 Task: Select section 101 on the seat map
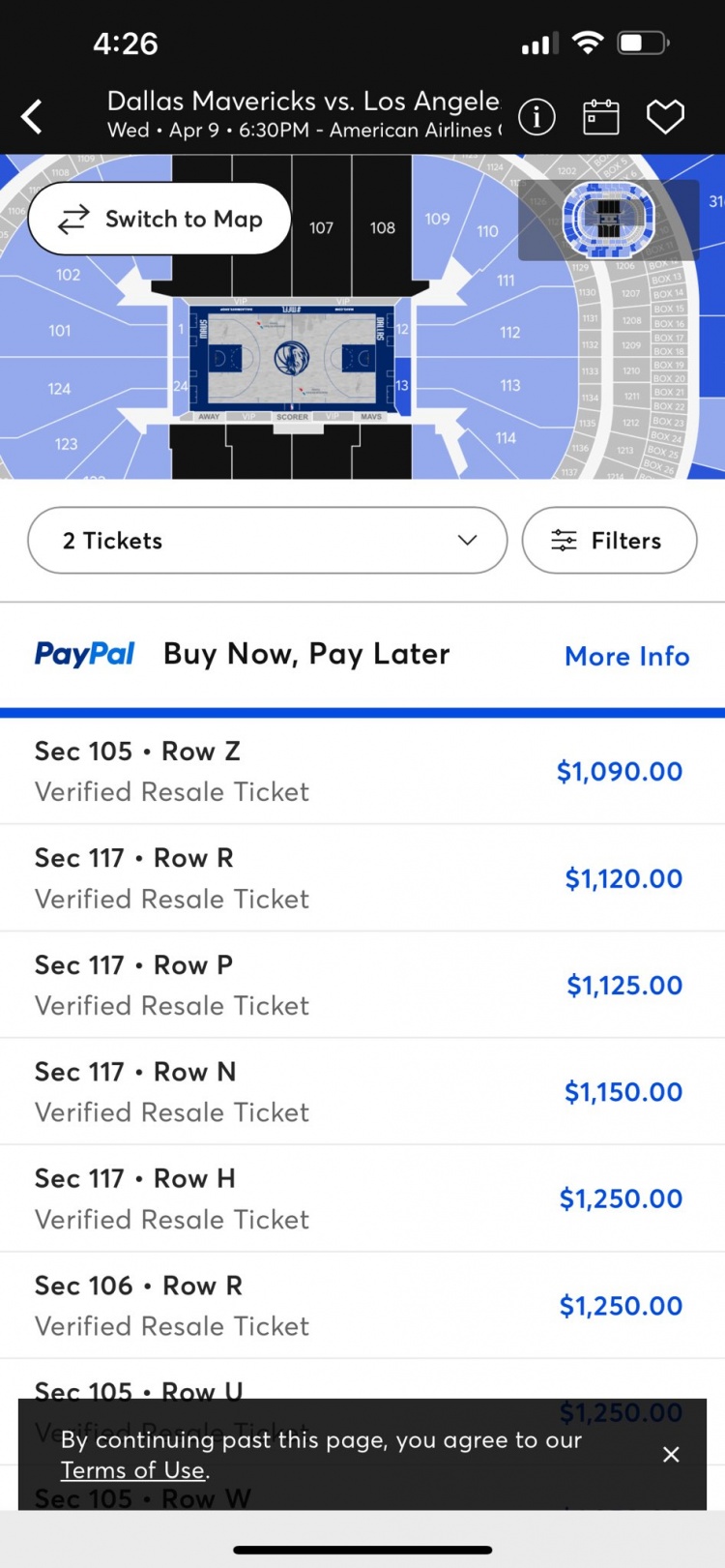click(x=60, y=331)
